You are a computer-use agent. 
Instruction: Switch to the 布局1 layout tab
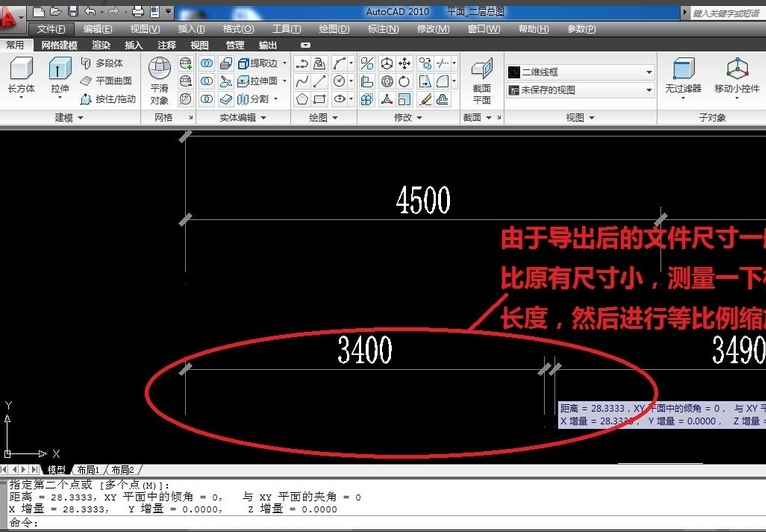point(88,470)
